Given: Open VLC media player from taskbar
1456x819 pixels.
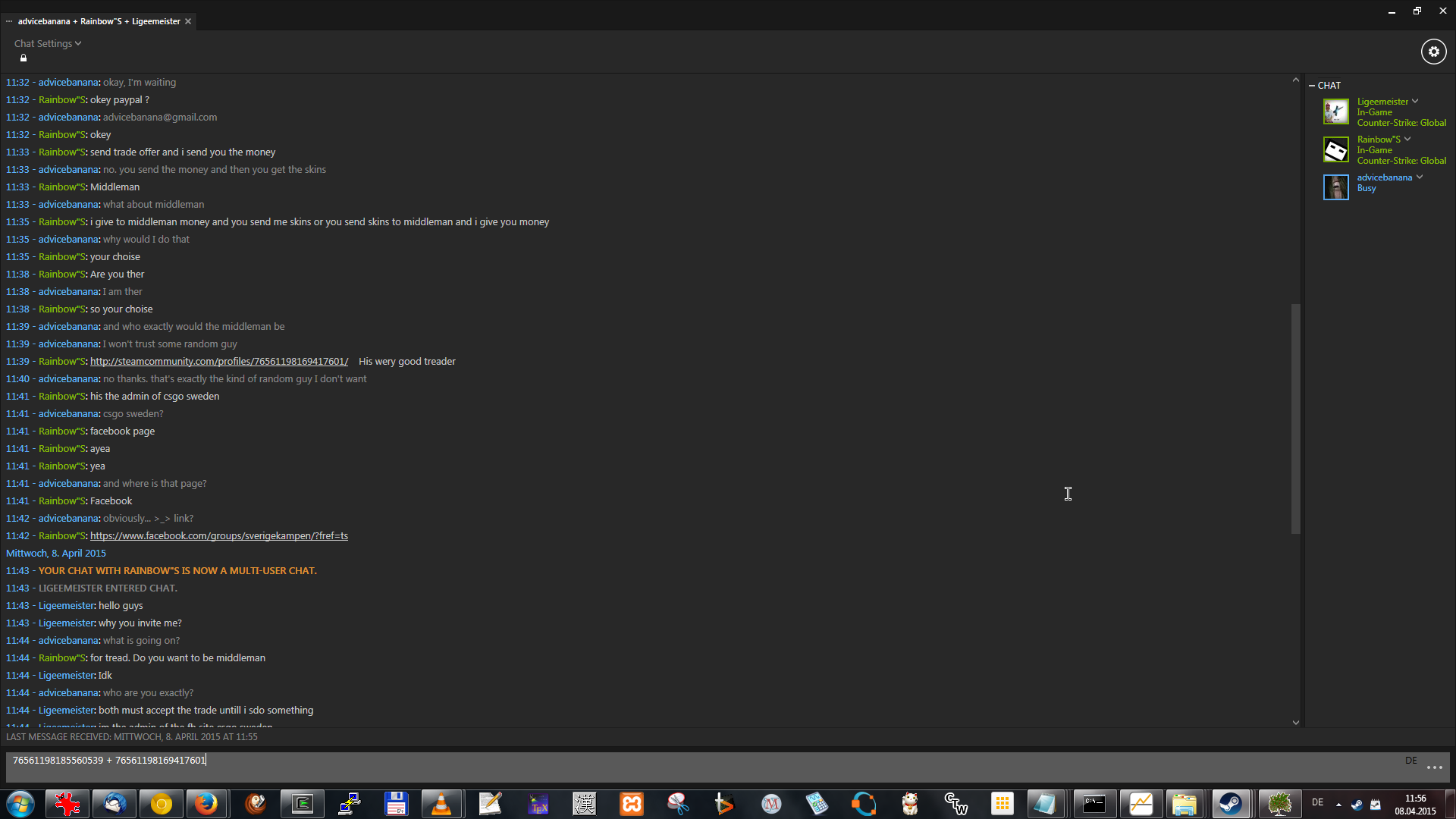Looking at the screenshot, I should coord(441,804).
